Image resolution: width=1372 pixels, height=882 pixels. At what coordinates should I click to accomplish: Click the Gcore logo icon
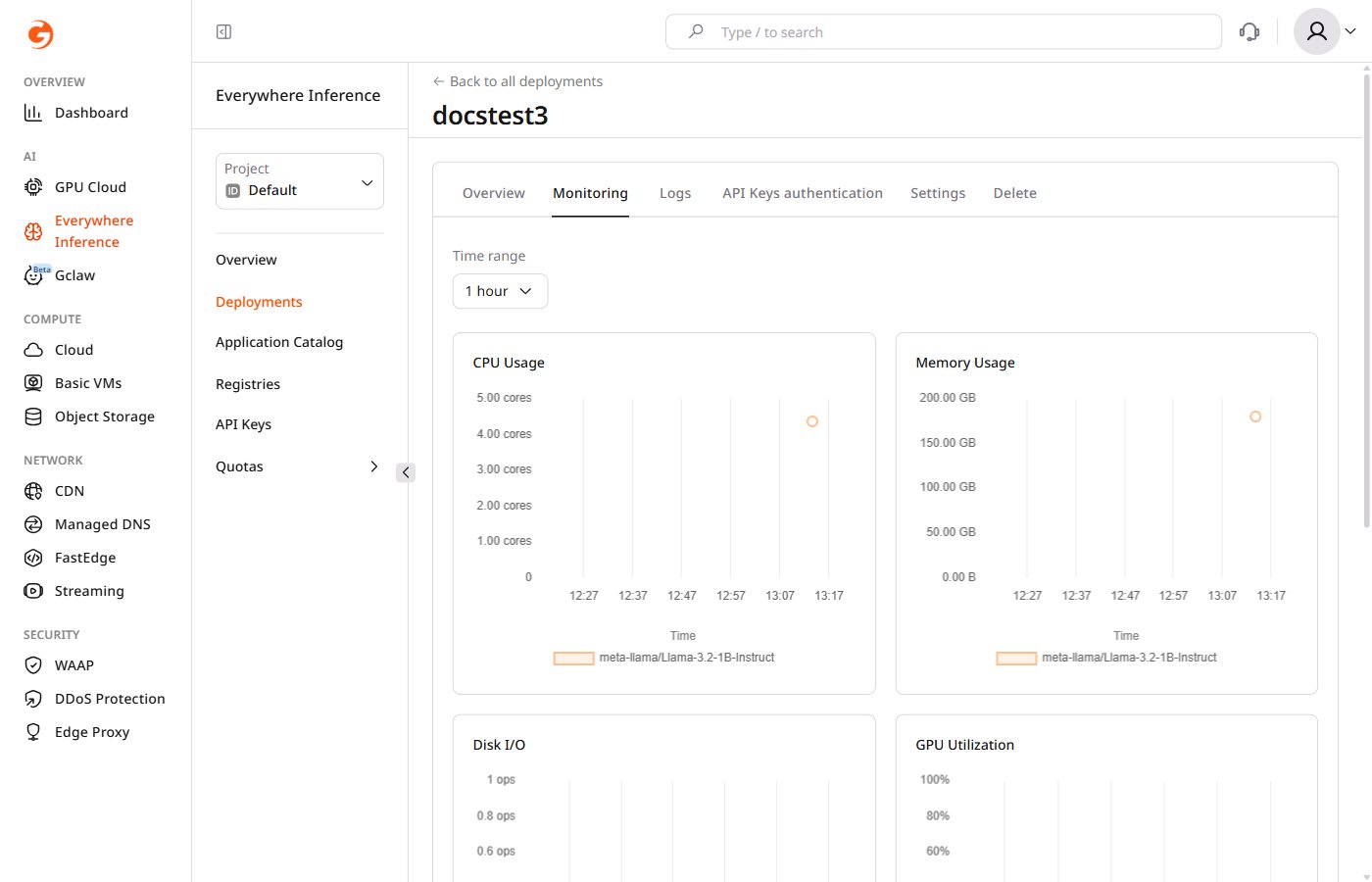pos(40,34)
